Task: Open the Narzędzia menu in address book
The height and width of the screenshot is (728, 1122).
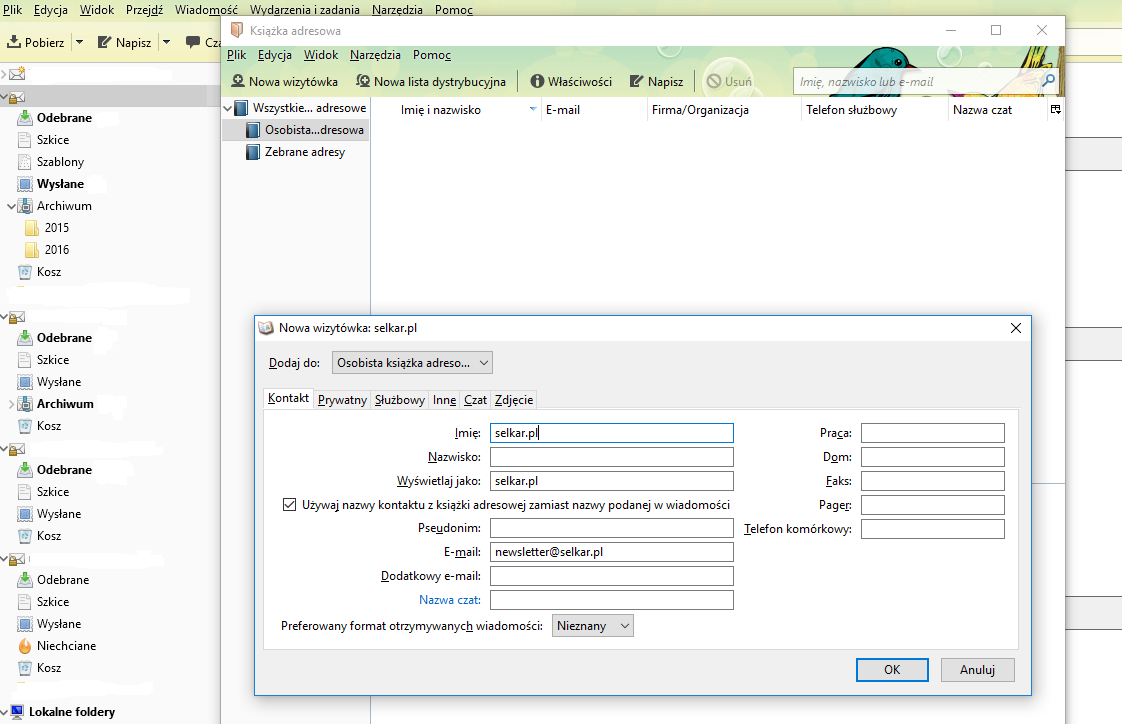Action: (x=375, y=55)
